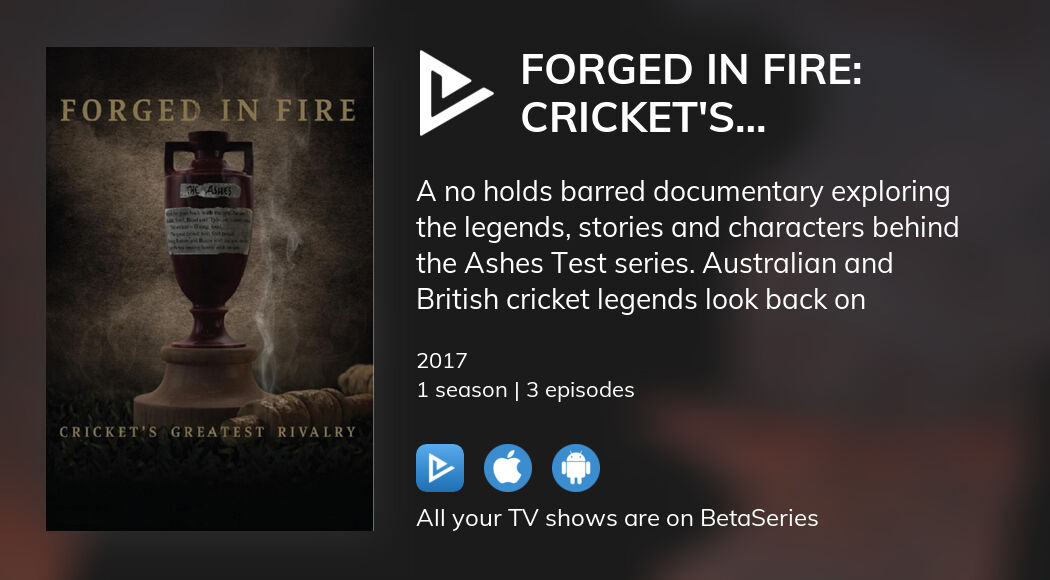Screen dimensions: 1050x580
Task: Click the documentary description paragraph
Action: (x=688, y=246)
